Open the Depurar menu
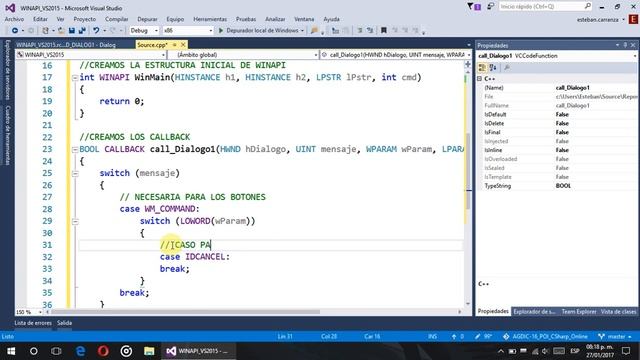The width and height of the screenshot is (640, 360). pos(147,19)
